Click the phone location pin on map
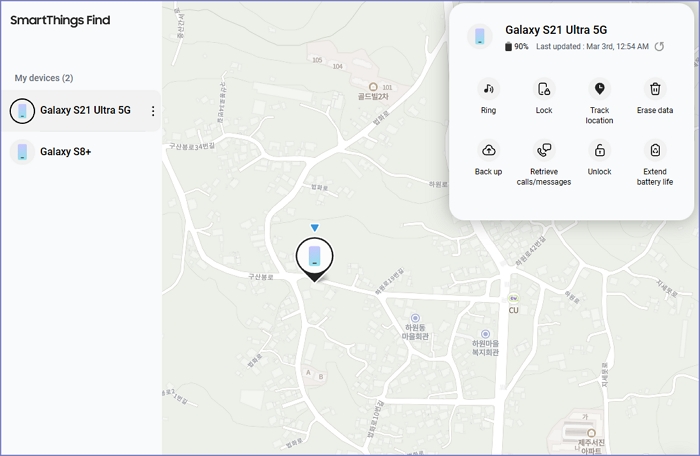The image size is (700, 456). (x=314, y=259)
